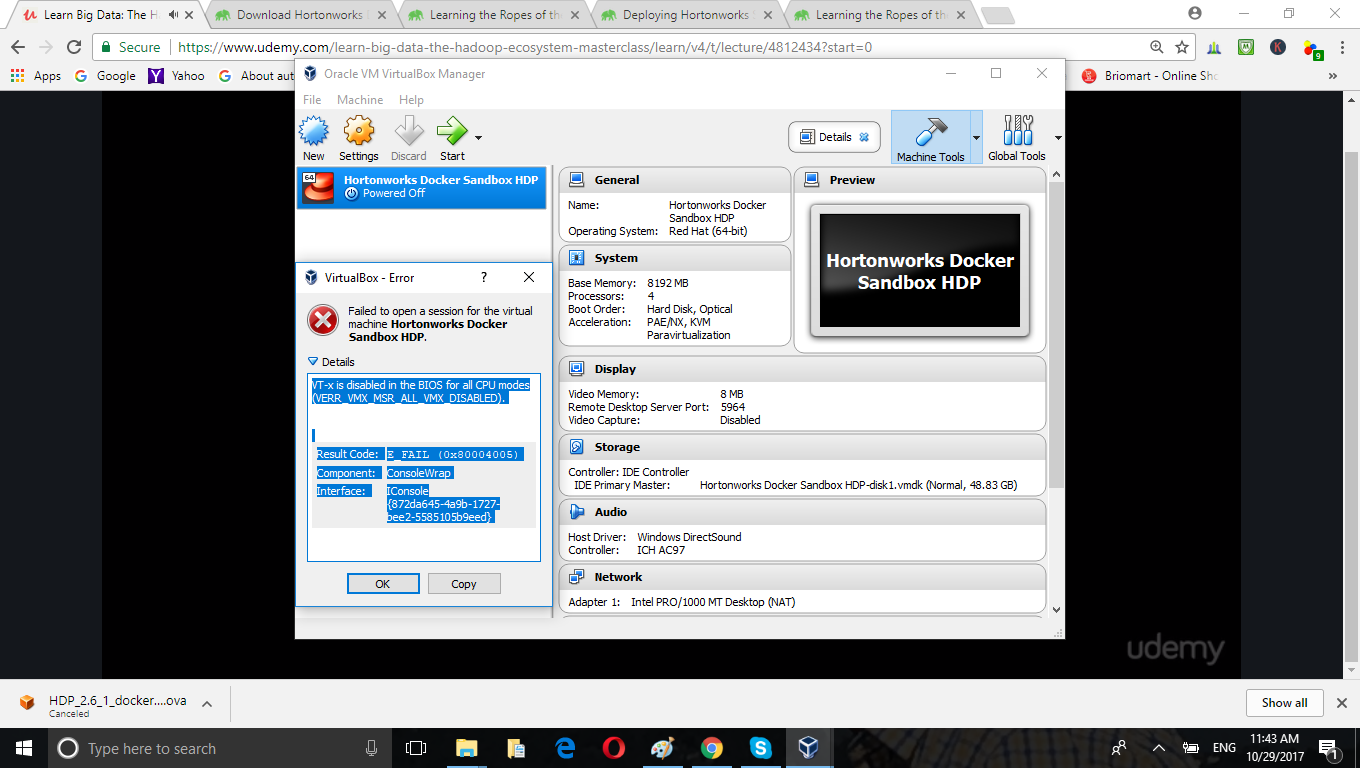This screenshot has width=1360, height=768.
Task: Open the Google bookmark
Action: tap(105, 76)
